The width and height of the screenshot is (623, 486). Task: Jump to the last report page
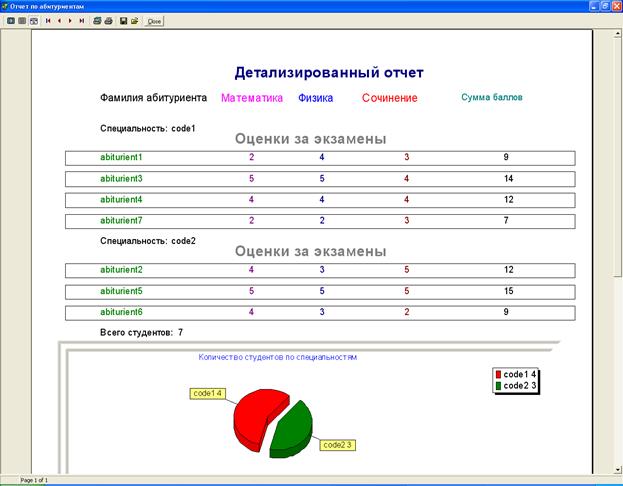81,20
